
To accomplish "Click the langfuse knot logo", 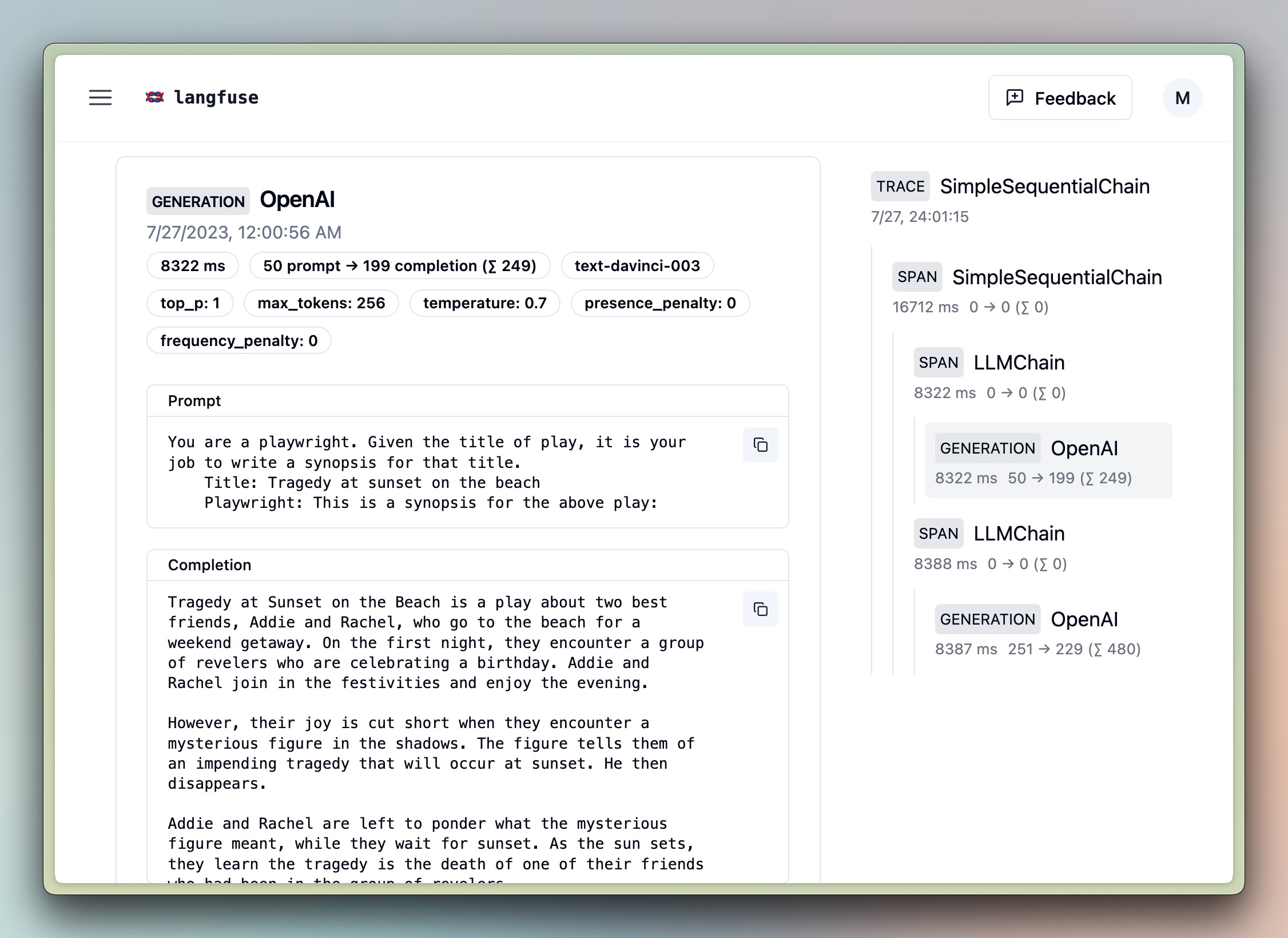I will tap(154, 97).
